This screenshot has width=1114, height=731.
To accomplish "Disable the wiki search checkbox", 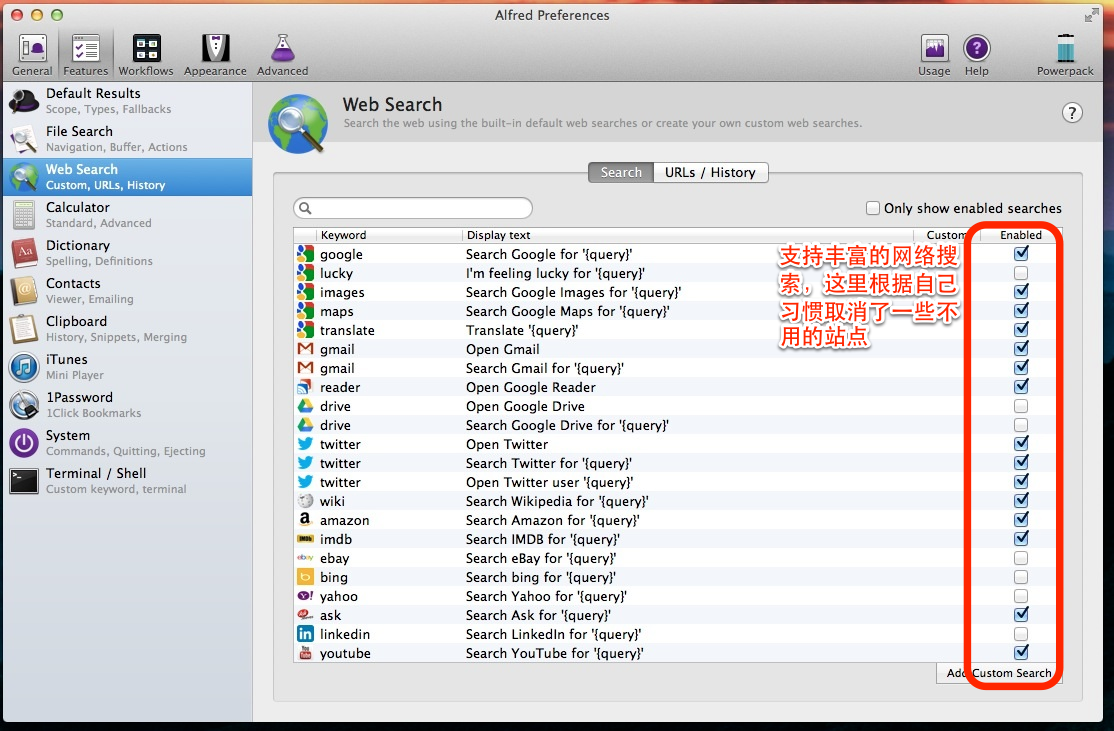I will click(x=1021, y=501).
